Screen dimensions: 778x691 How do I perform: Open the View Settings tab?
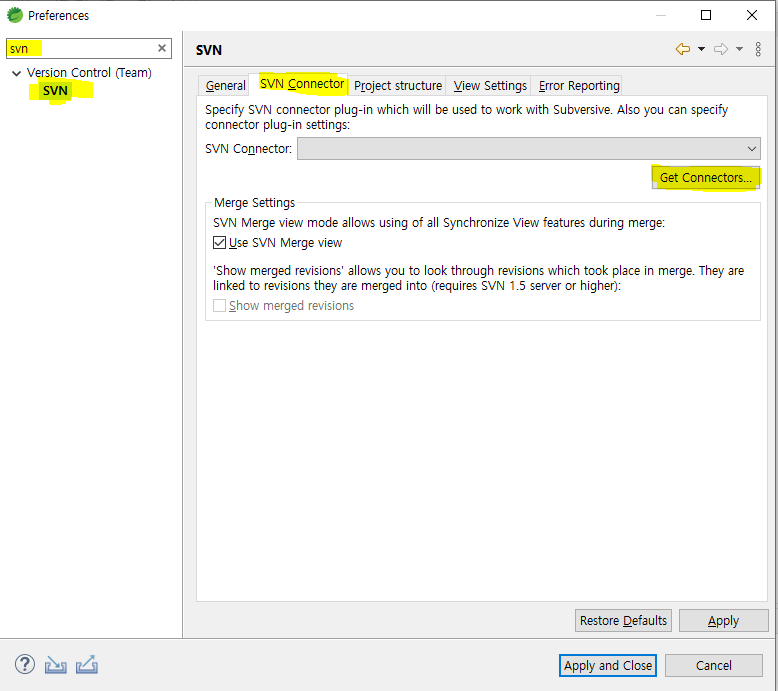(490, 86)
